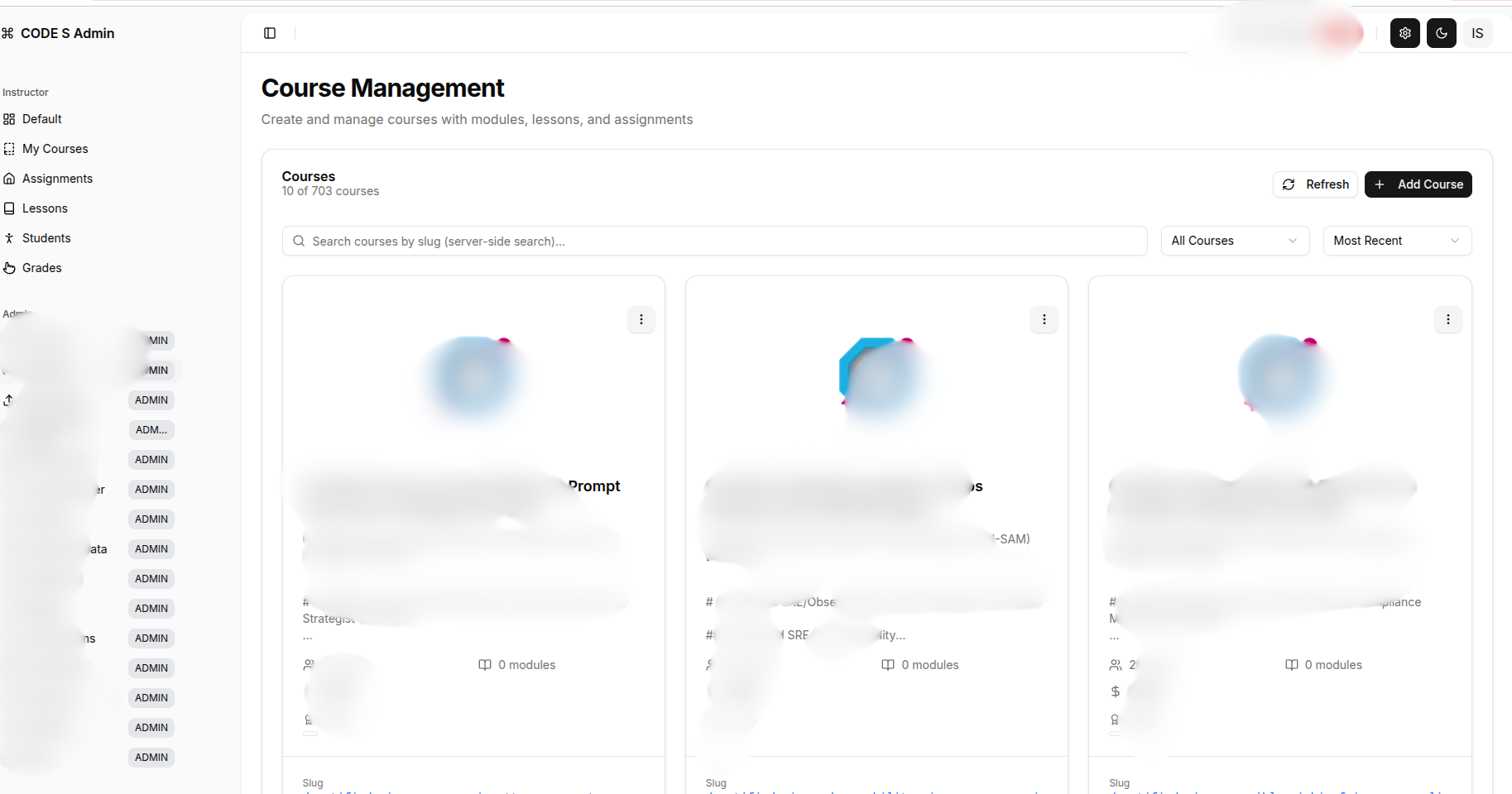
Task: Open the Assignments sidebar item
Action: (x=57, y=179)
